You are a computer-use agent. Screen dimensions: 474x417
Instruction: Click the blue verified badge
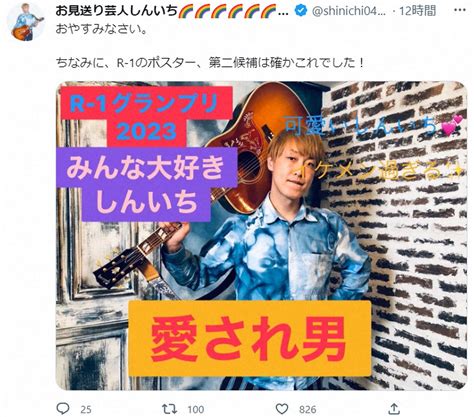click(301, 11)
